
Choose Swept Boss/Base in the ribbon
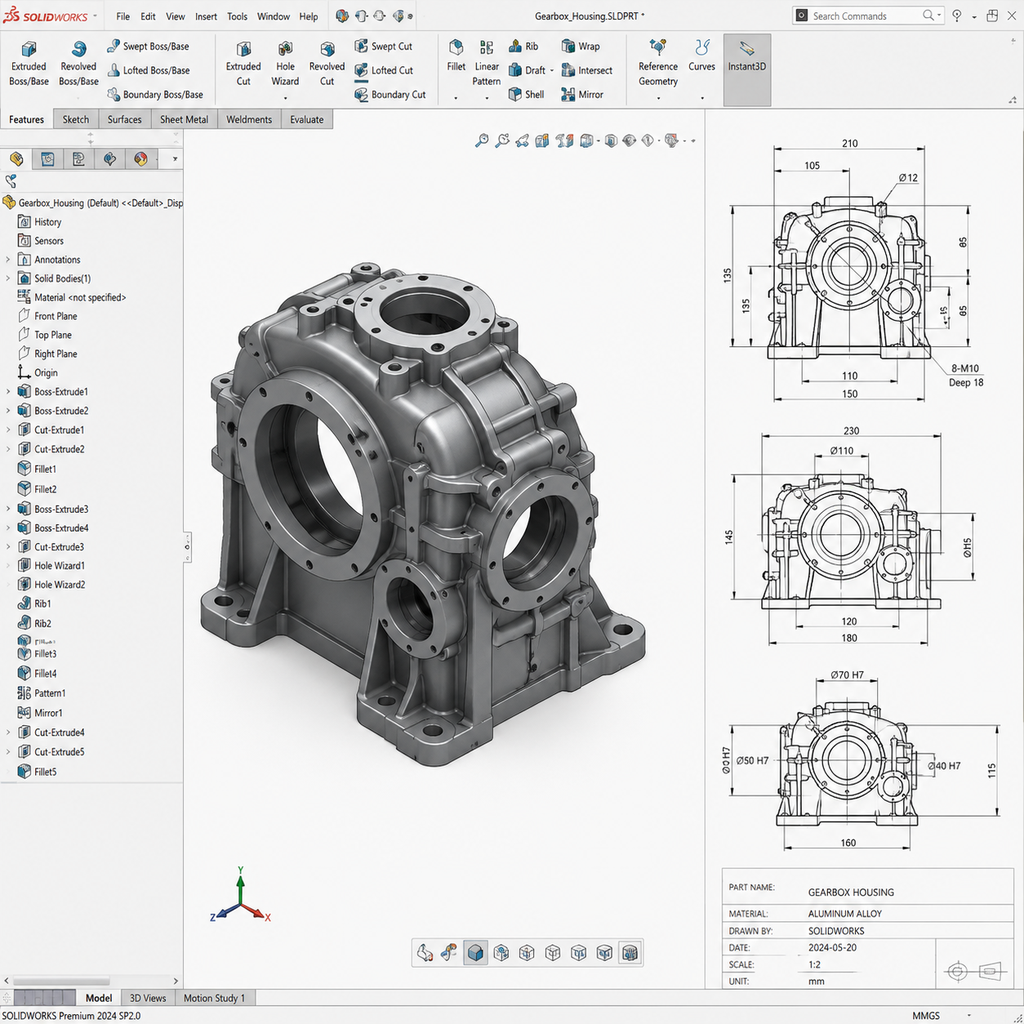coord(148,46)
